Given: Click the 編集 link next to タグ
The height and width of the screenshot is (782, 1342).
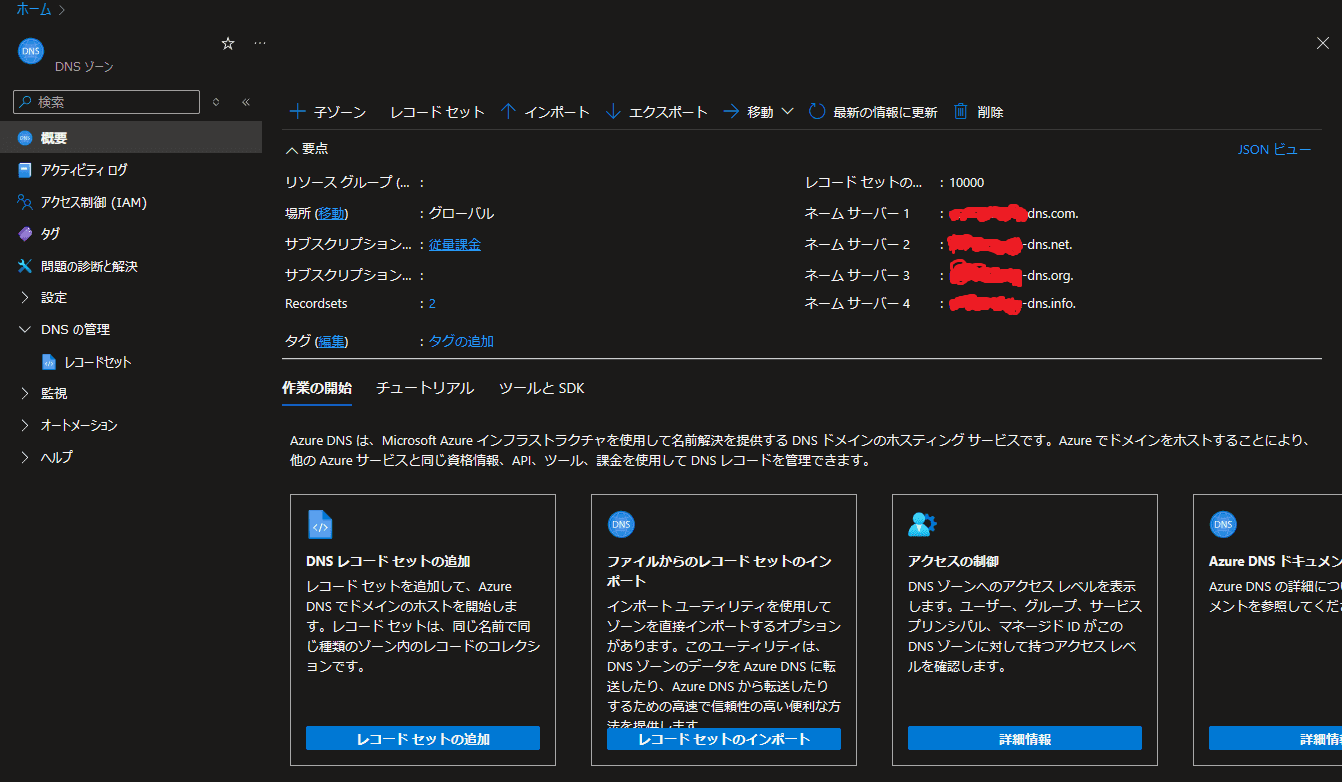Looking at the screenshot, I should pos(332,341).
